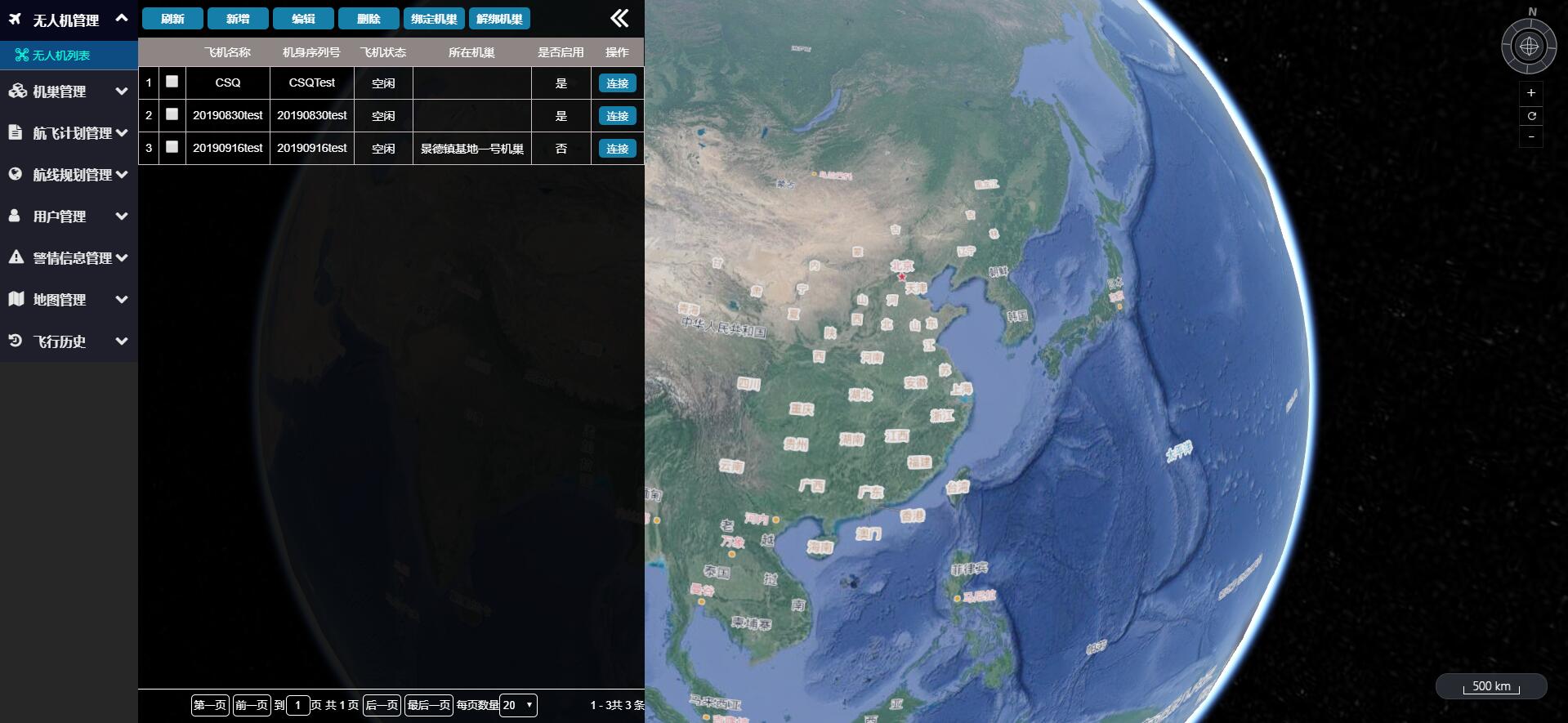
Task: Check the checkbox for row 2, 20190830test
Action: 172,114
